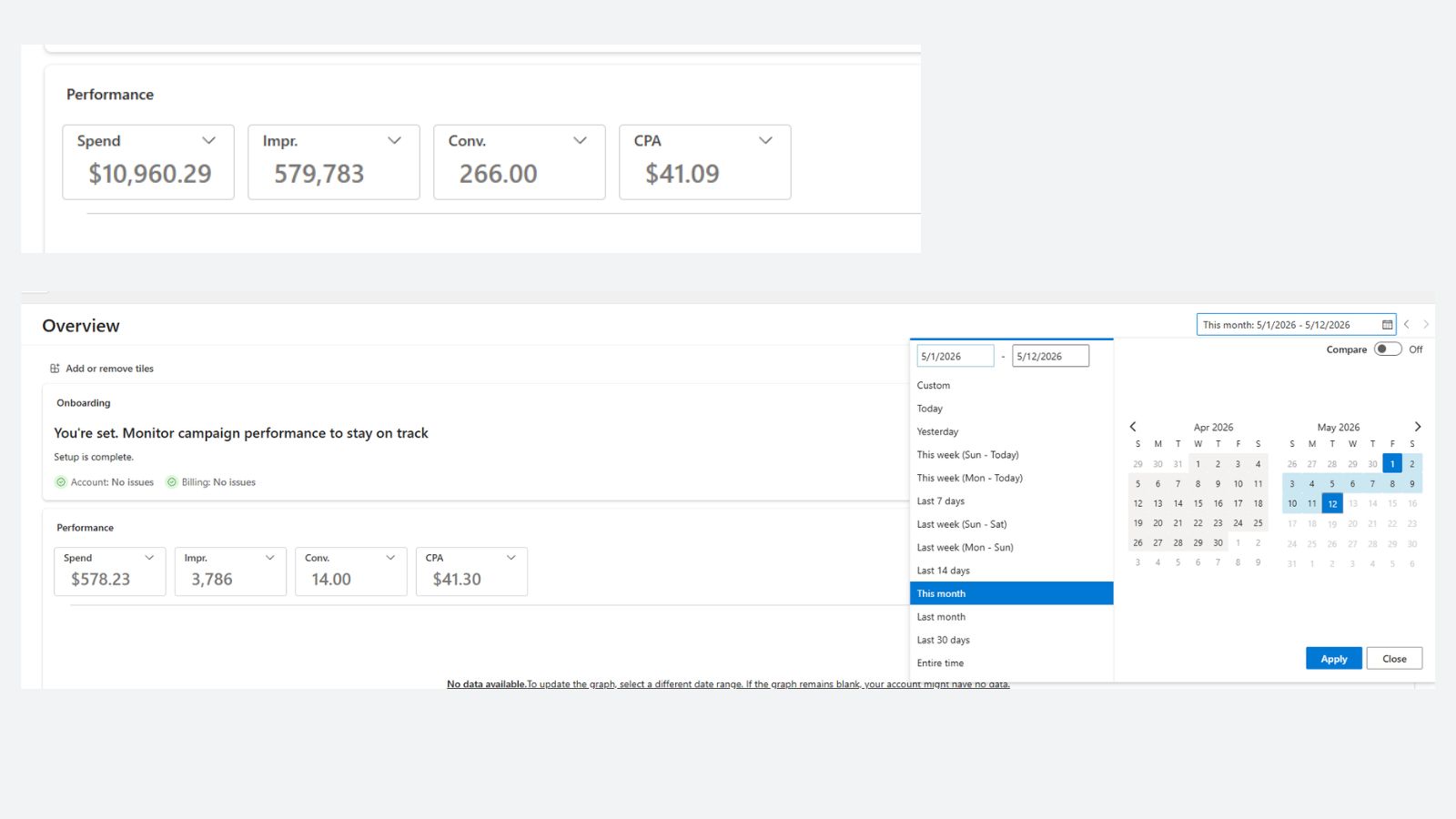Choose Last week (Mon - Sun)

point(1011,548)
